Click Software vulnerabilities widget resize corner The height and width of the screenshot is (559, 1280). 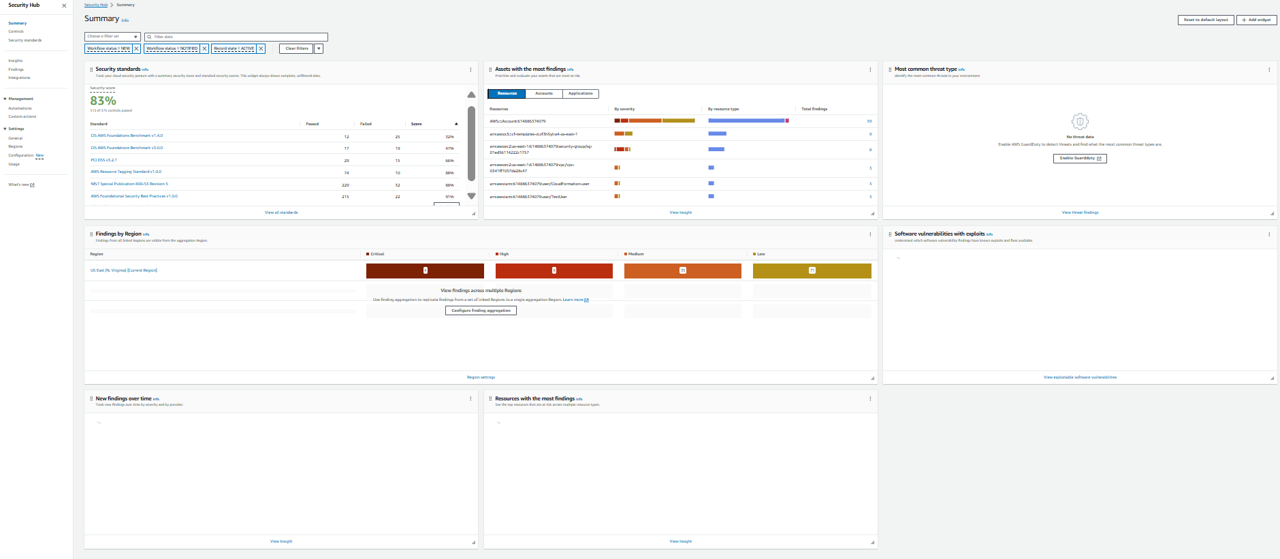coord(1272,378)
